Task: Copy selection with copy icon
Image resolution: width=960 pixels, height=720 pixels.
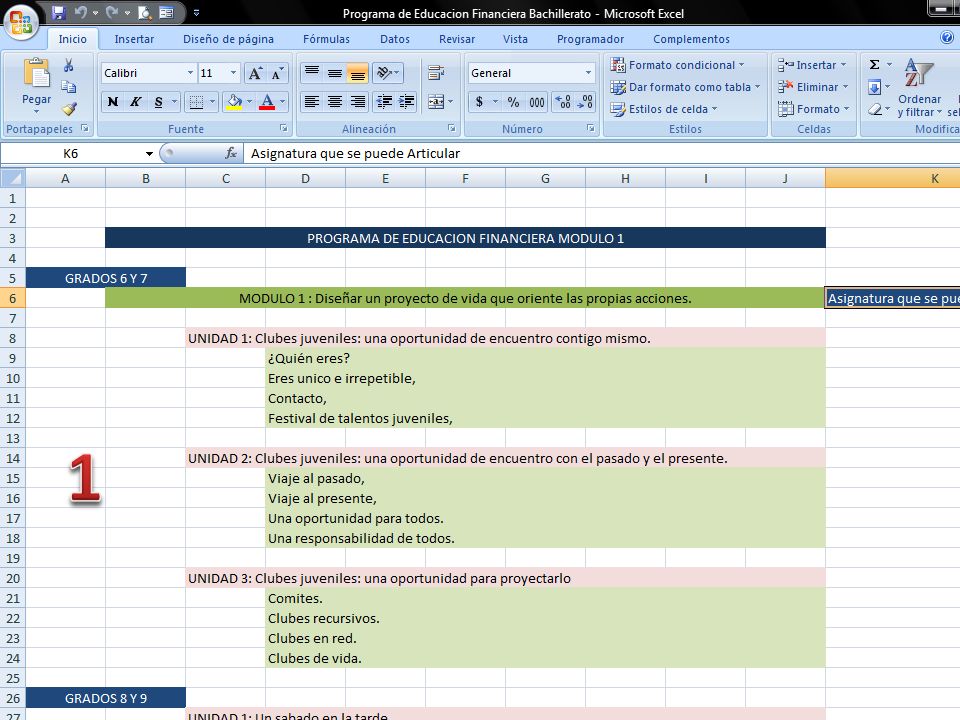Action: click(69, 87)
